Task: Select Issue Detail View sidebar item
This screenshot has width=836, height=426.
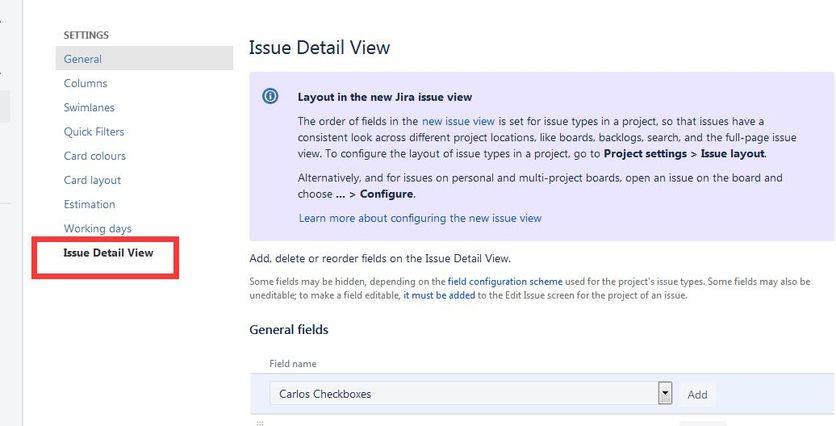Action: [x=108, y=253]
